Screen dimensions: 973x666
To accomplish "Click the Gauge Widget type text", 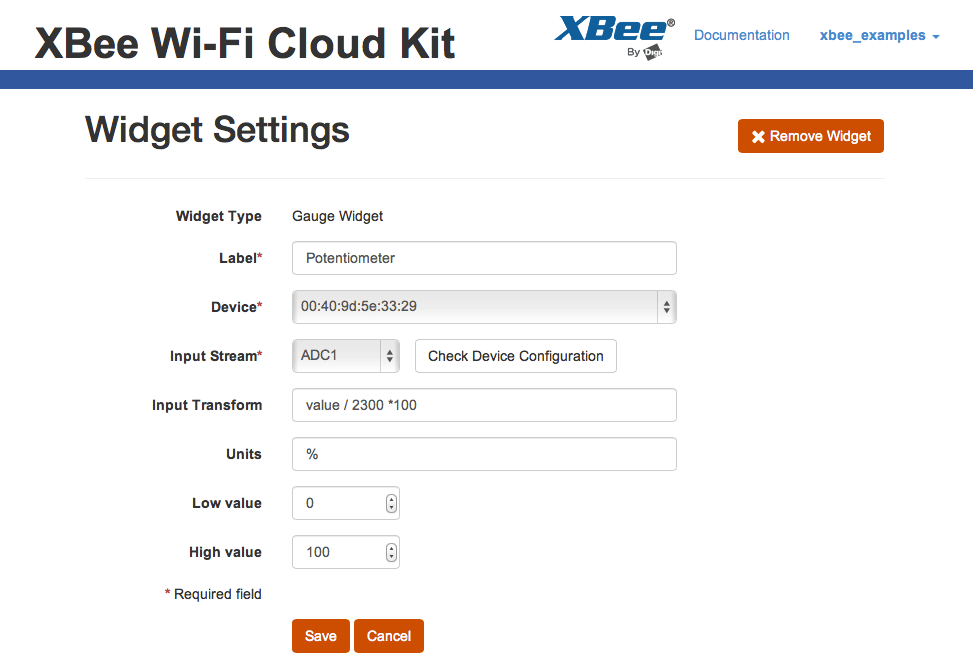I will coord(338,216).
